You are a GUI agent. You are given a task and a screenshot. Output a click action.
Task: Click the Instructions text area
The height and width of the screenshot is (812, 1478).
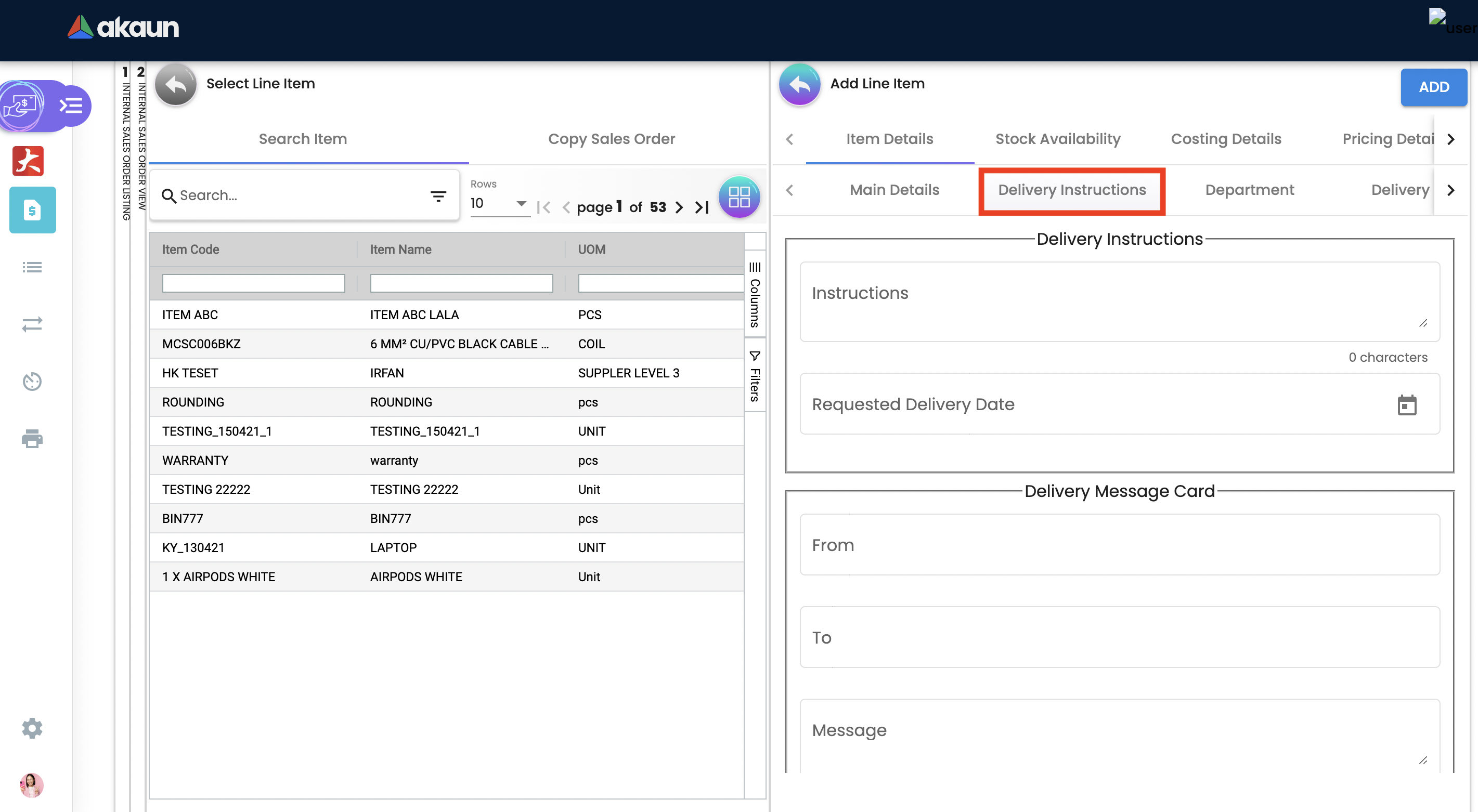(x=1119, y=302)
